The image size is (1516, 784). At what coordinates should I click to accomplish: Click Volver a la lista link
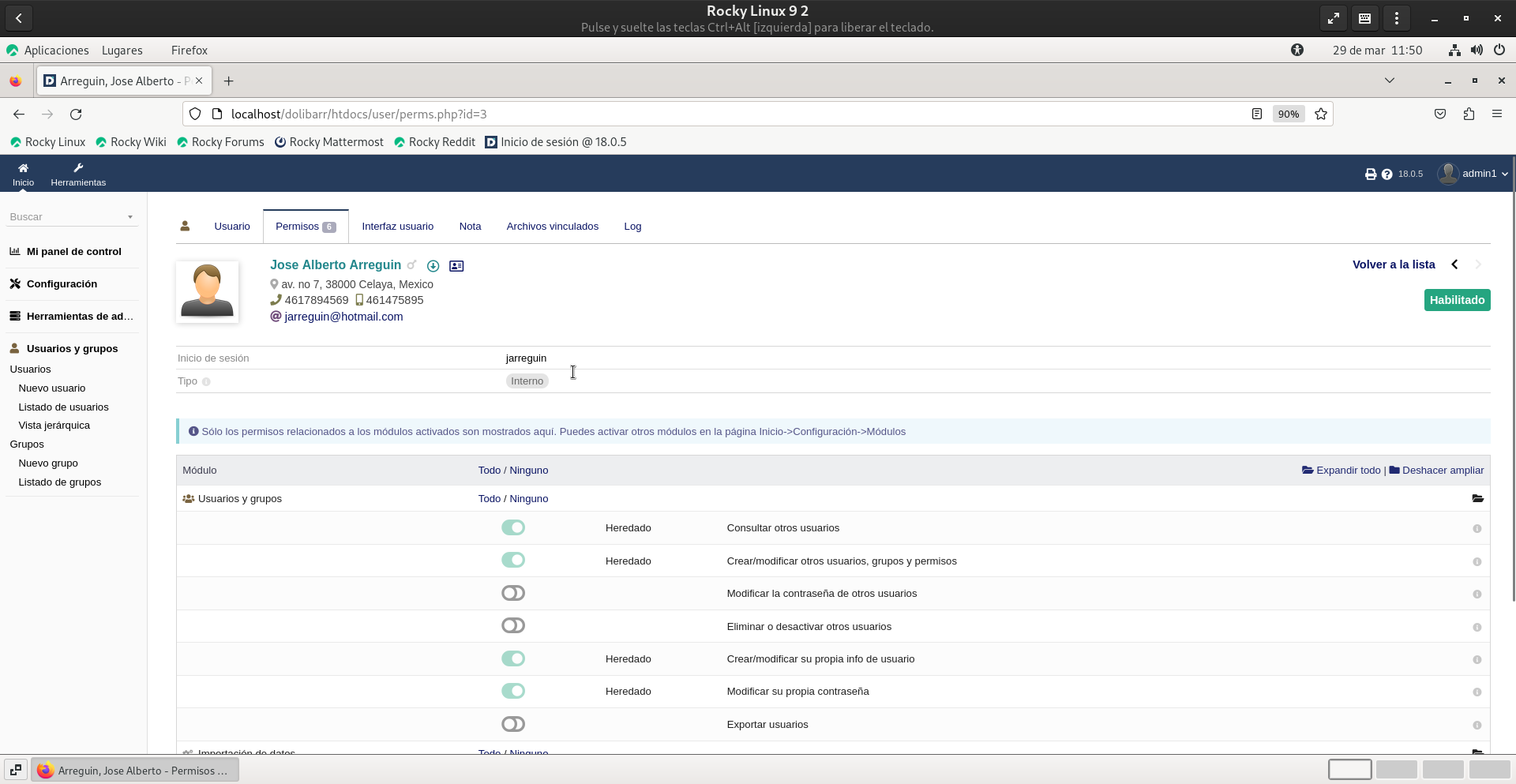coord(1393,264)
